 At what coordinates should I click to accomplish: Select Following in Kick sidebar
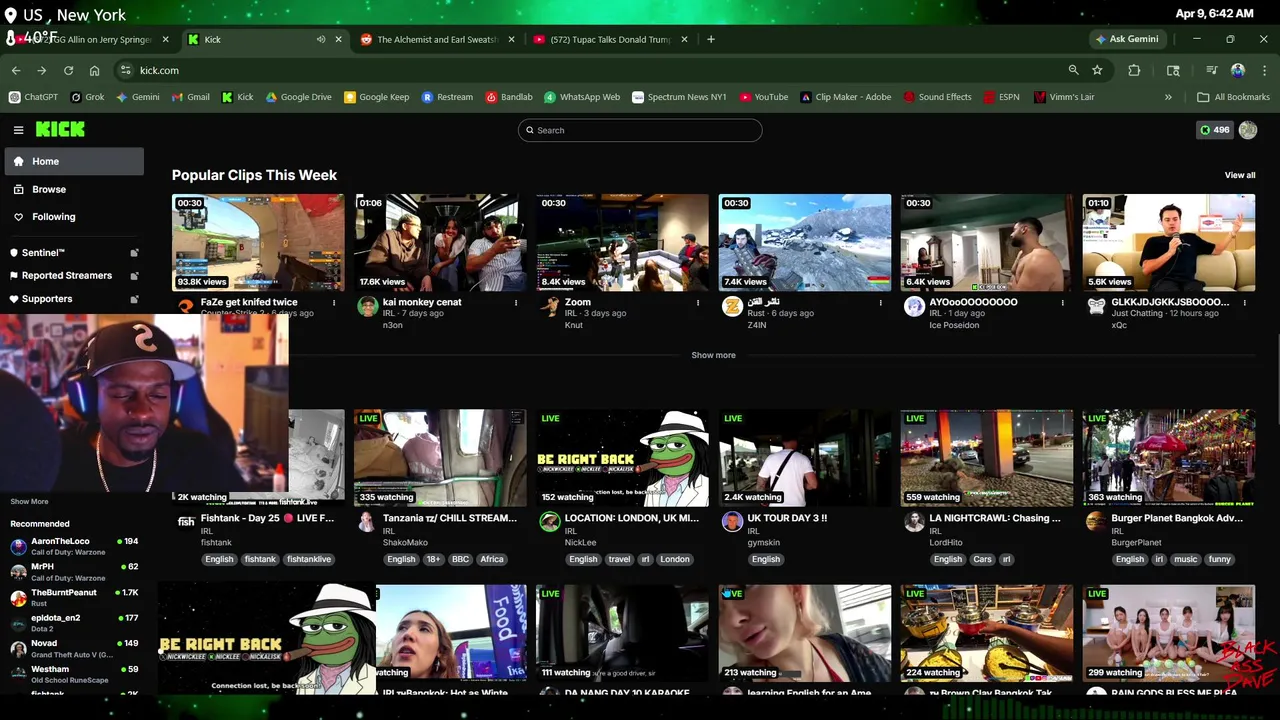(x=74, y=216)
